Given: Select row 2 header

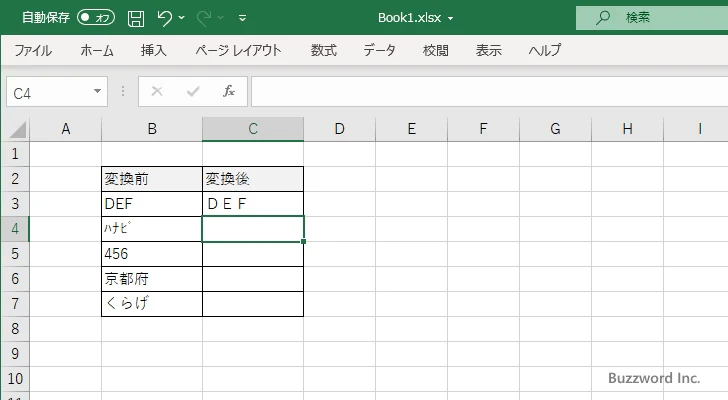Looking at the screenshot, I should 15,179.
